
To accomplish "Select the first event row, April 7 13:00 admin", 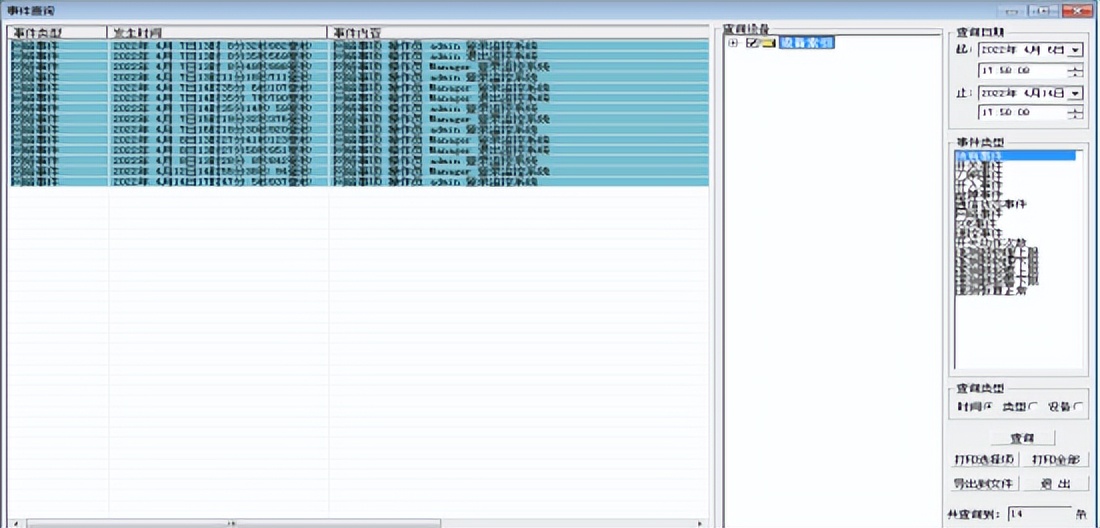I will click(359, 44).
